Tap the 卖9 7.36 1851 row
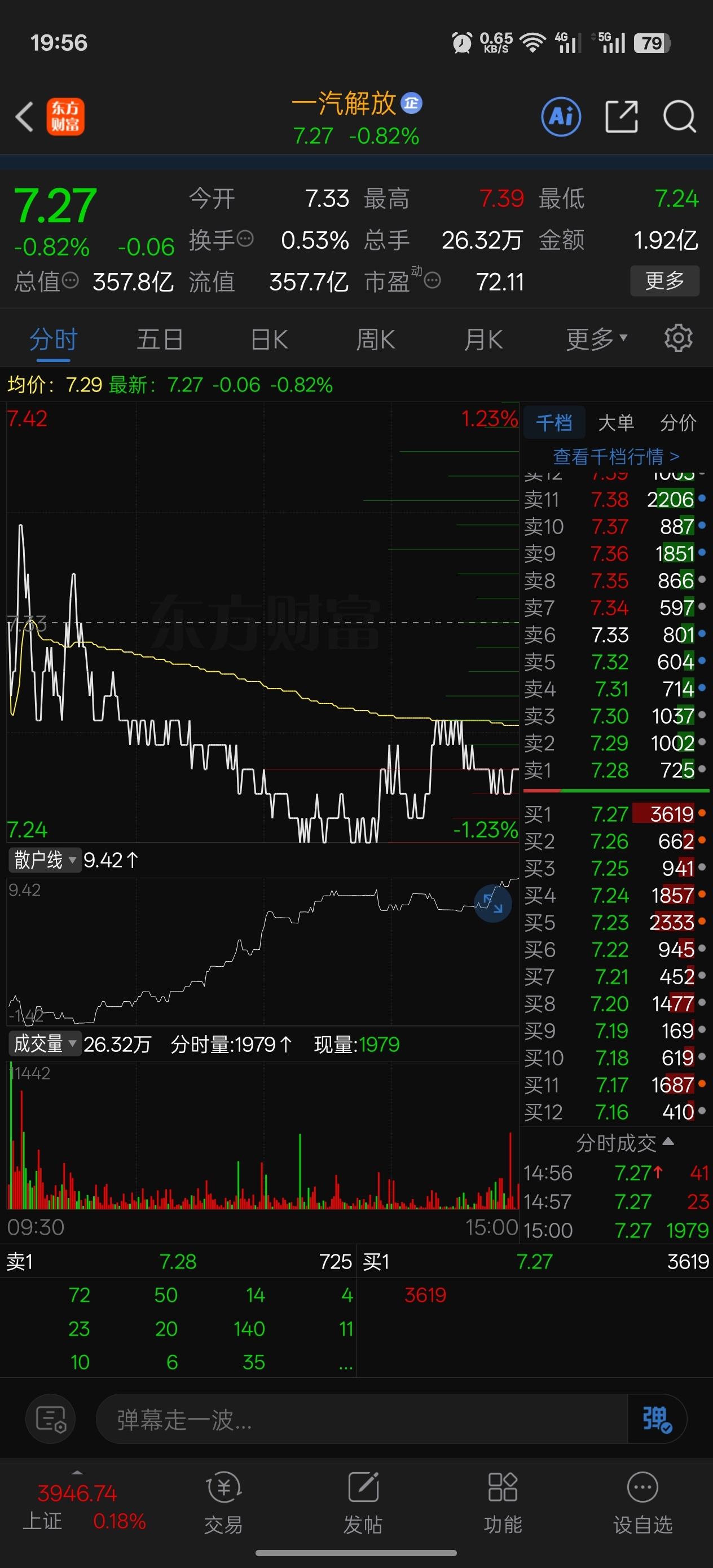The width and height of the screenshot is (713, 1568). pos(615,553)
